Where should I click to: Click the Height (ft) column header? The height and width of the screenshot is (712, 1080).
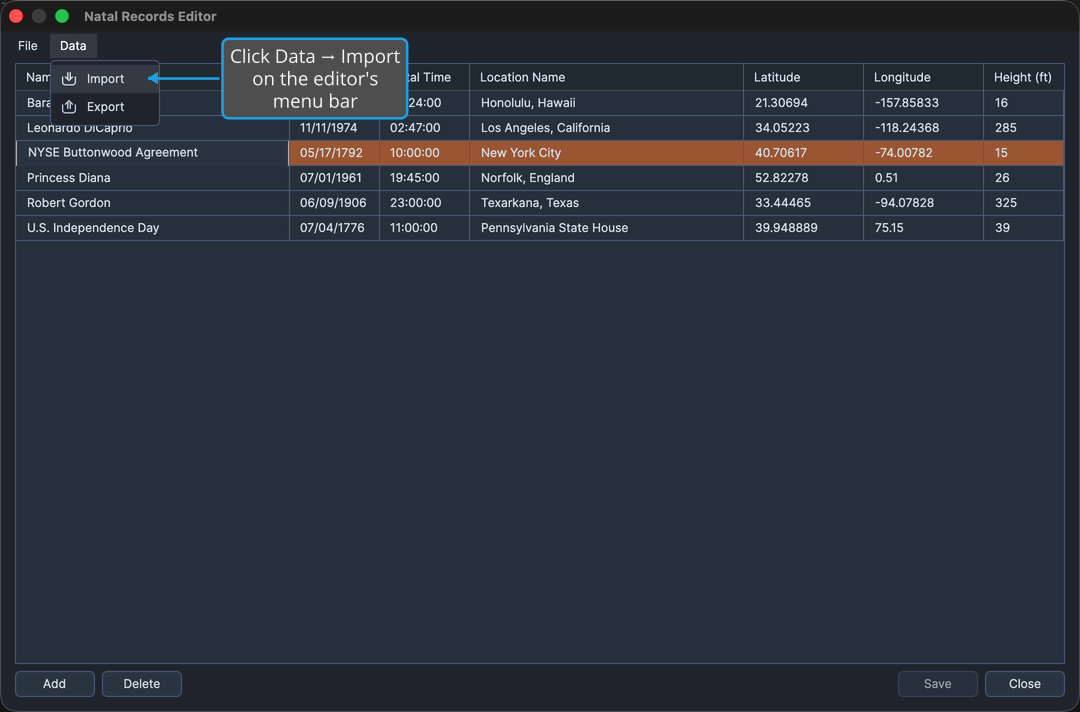click(1024, 77)
